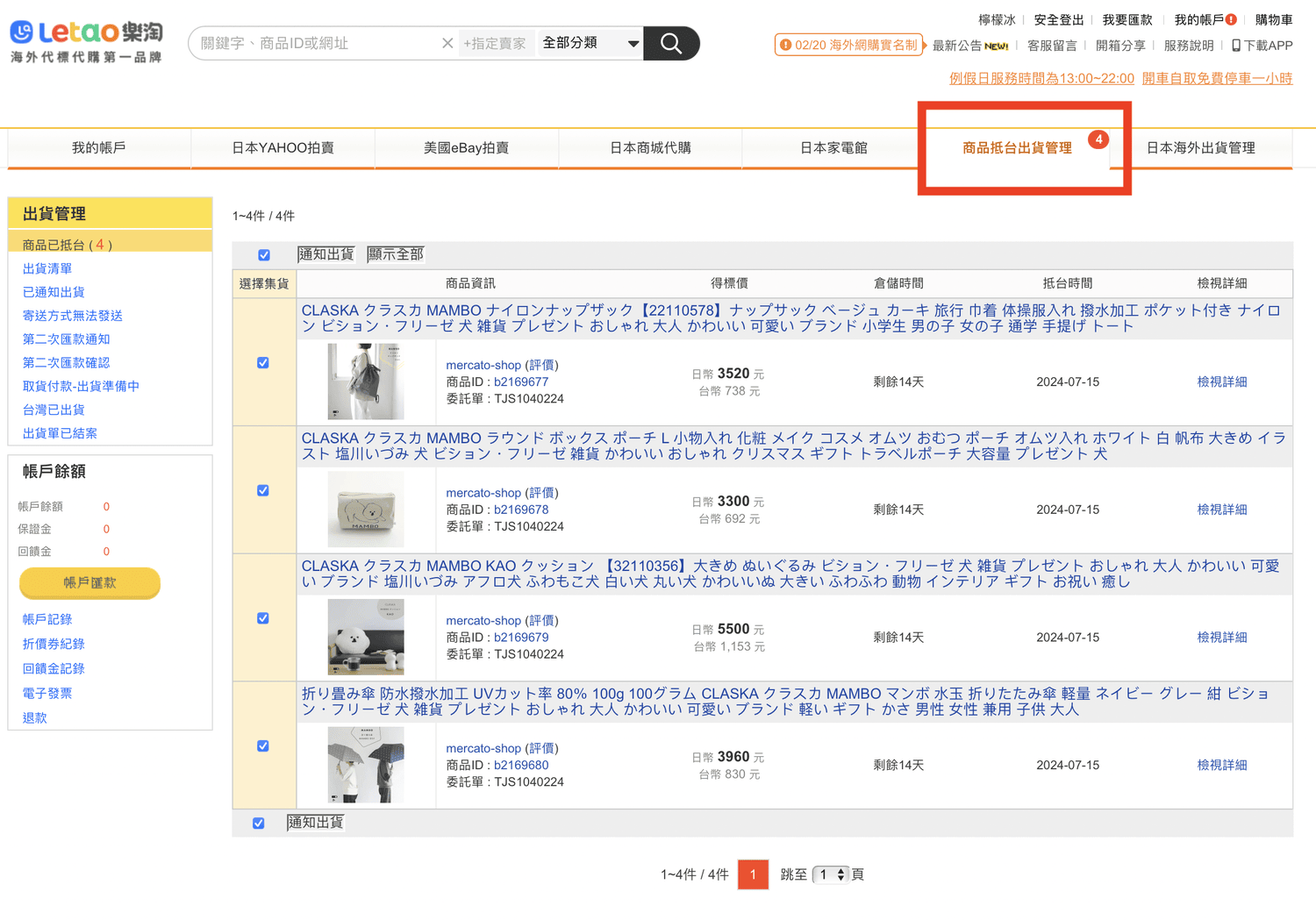This screenshot has height=920, width=1316.
Task: Toggle the select-all checkbox at the table top
Action: [264, 255]
